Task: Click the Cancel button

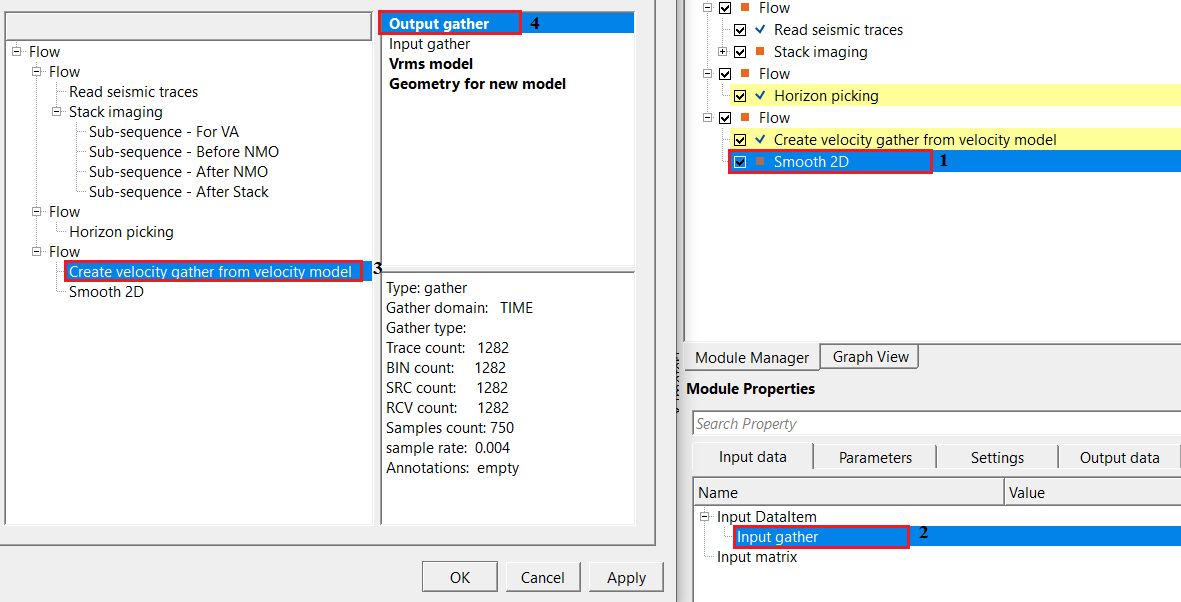Action: click(542, 577)
